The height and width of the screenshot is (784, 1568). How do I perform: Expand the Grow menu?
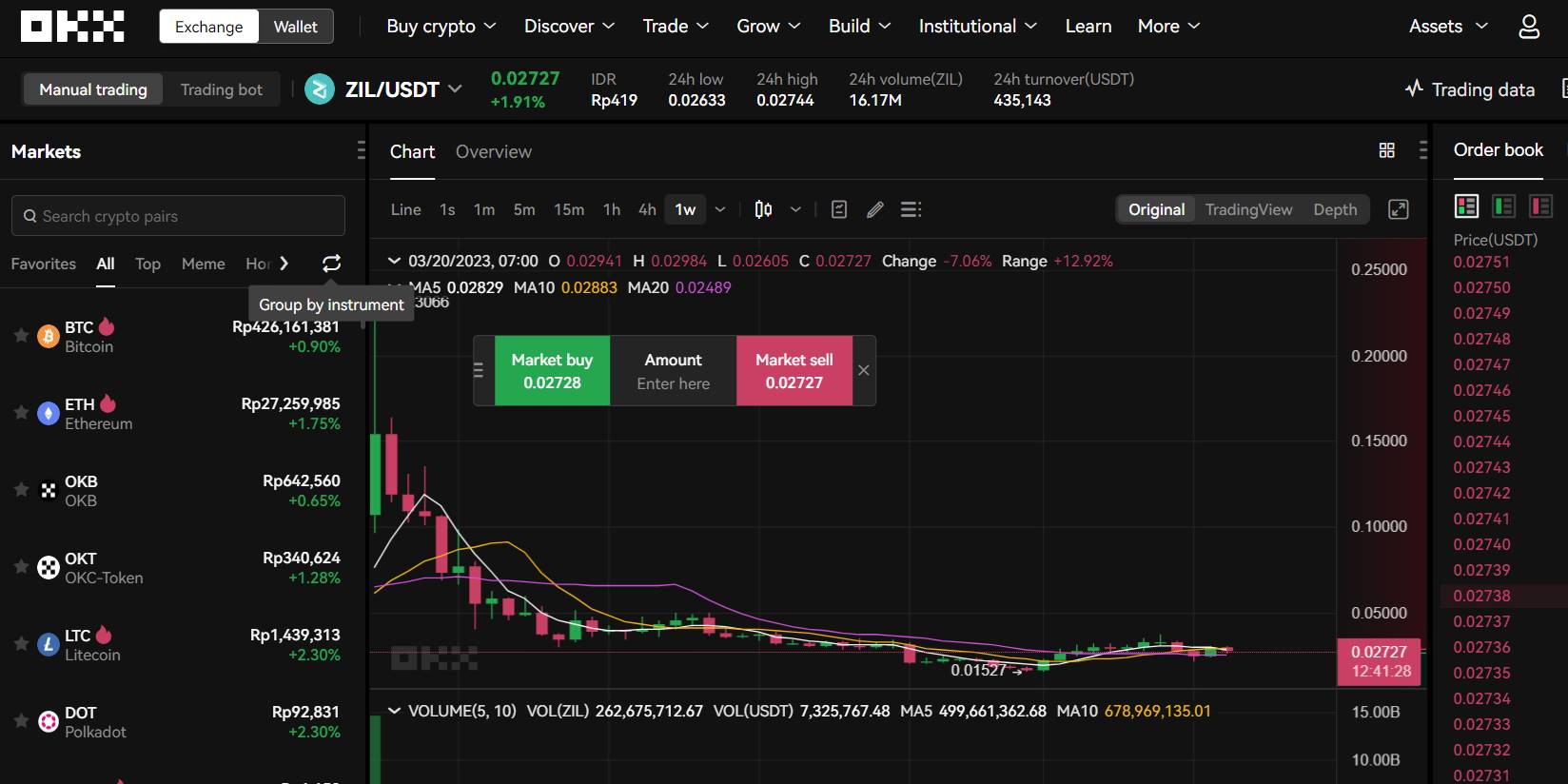[x=769, y=27]
